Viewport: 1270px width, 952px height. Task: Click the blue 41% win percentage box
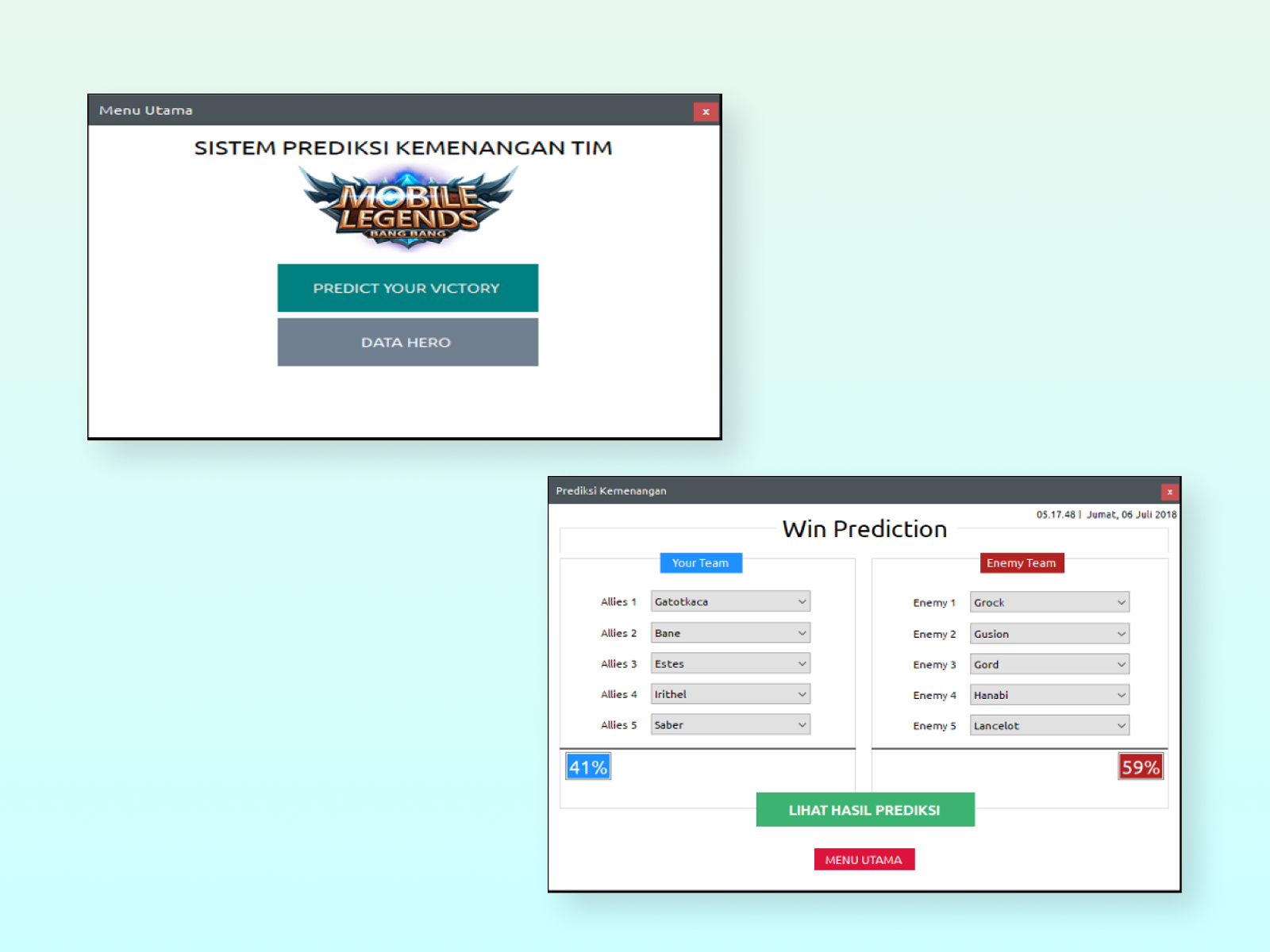point(587,767)
